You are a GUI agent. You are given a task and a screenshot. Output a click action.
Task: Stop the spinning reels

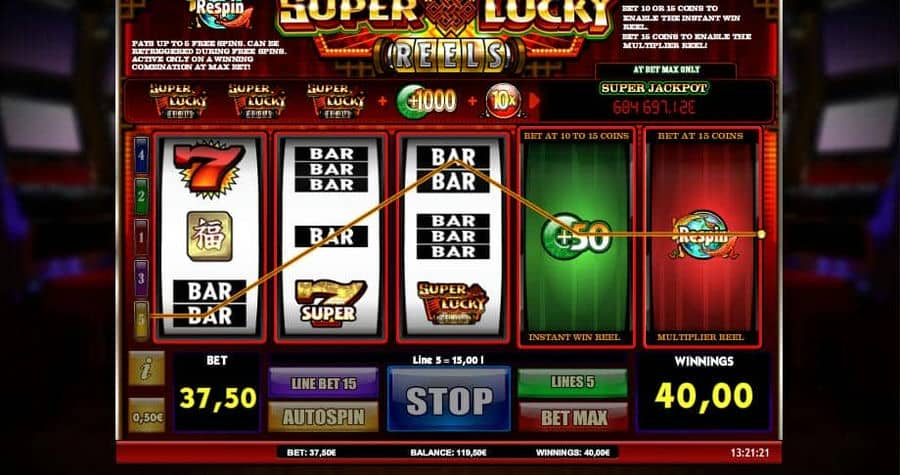click(x=449, y=399)
